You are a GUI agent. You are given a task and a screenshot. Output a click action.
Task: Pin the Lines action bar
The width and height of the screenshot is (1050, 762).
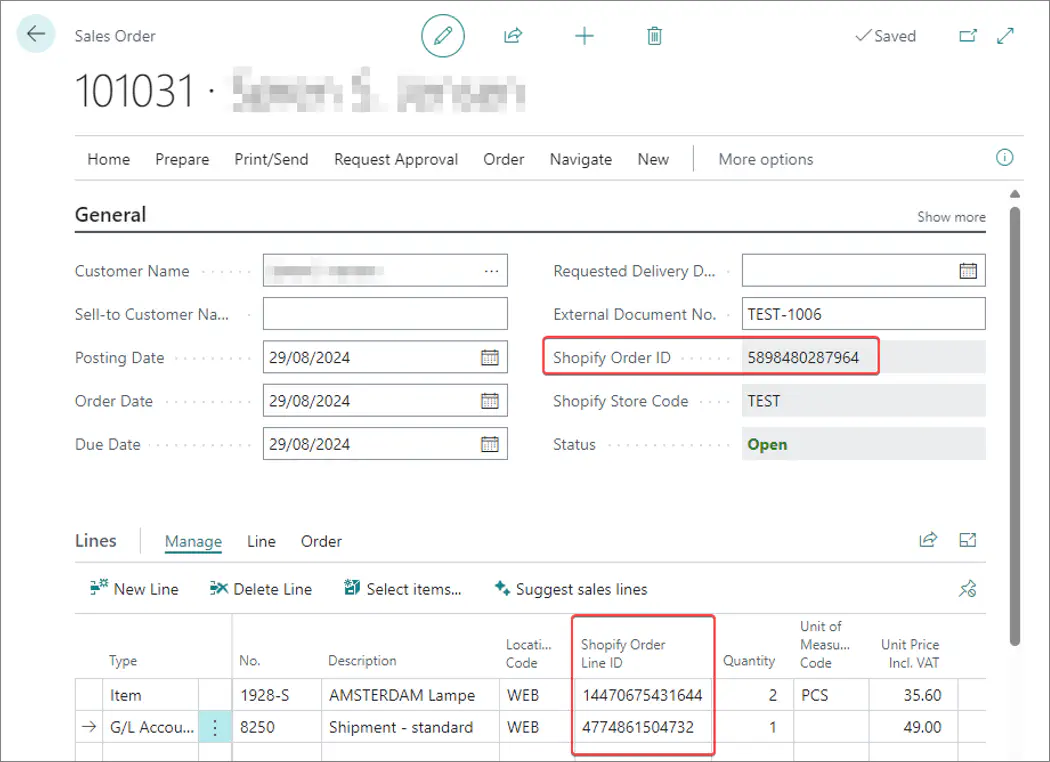pos(968,589)
